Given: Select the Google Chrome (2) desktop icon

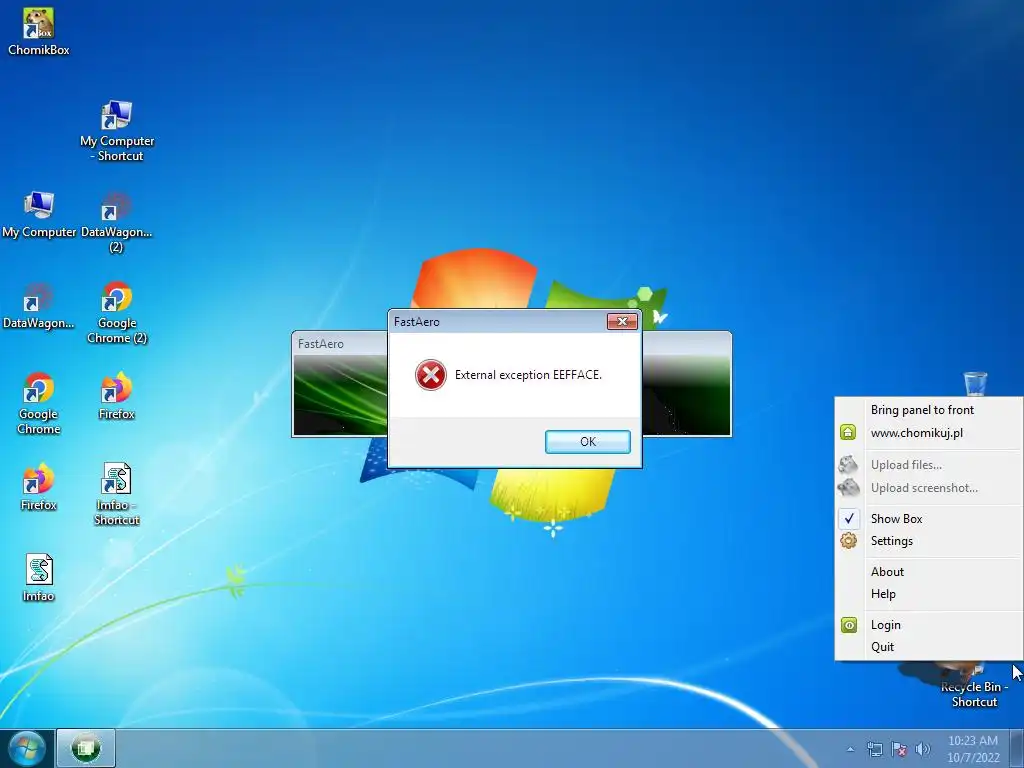Looking at the screenshot, I should [117, 312].
